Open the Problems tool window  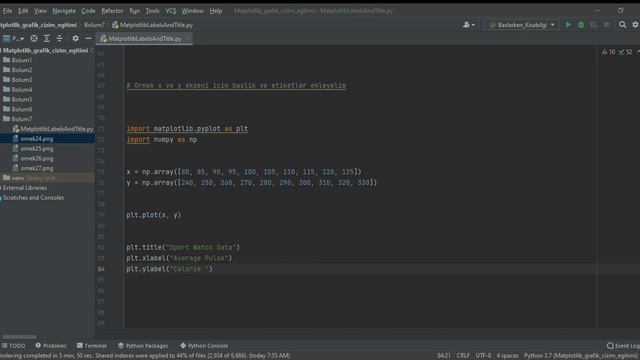tap(51, 346)
